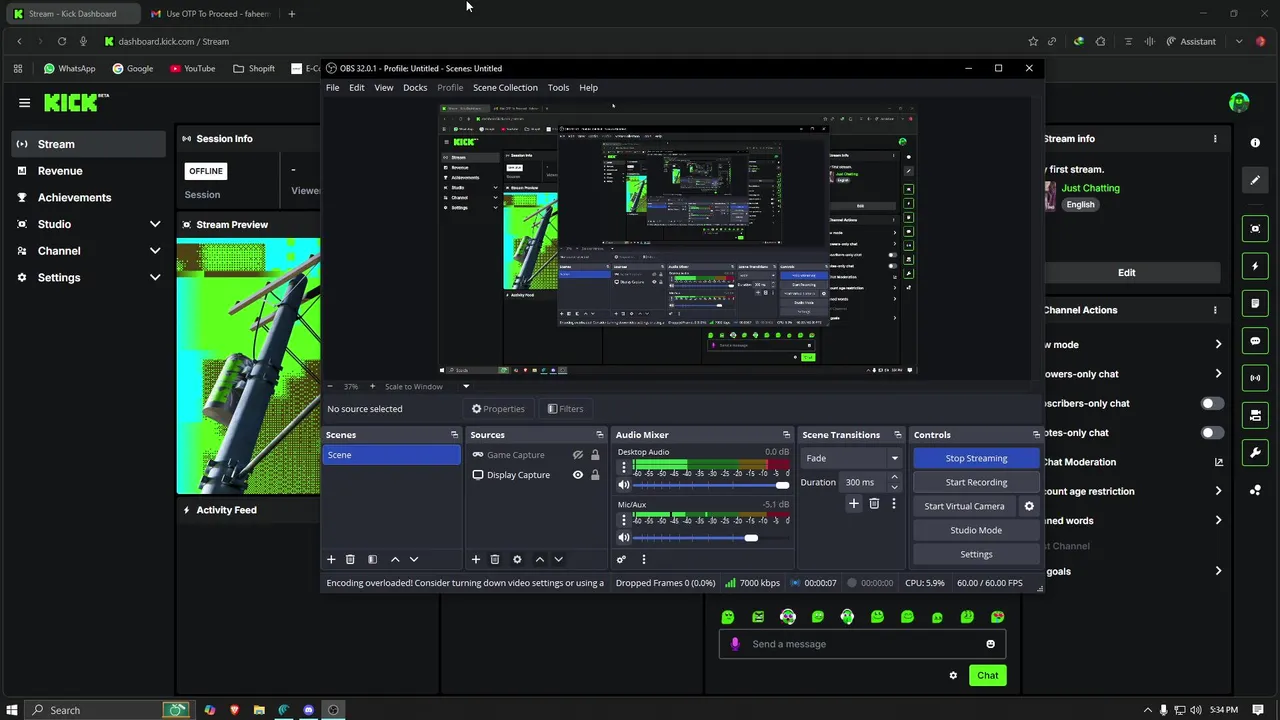Move scene down in the Scenes panel
Image resolution: width=1280 pixels, height=720 pixels.
[x=414, y=559]
